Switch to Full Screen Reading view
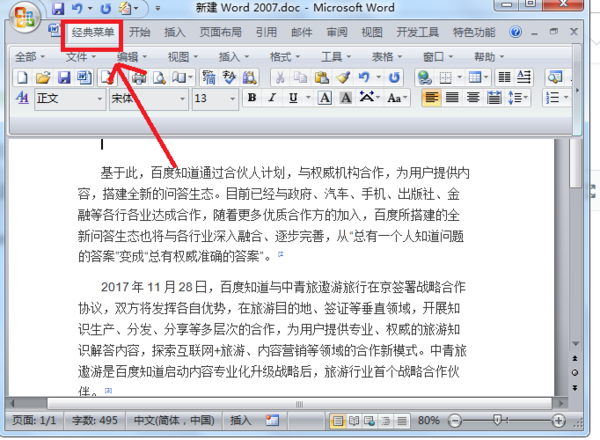 click(354, 421)
